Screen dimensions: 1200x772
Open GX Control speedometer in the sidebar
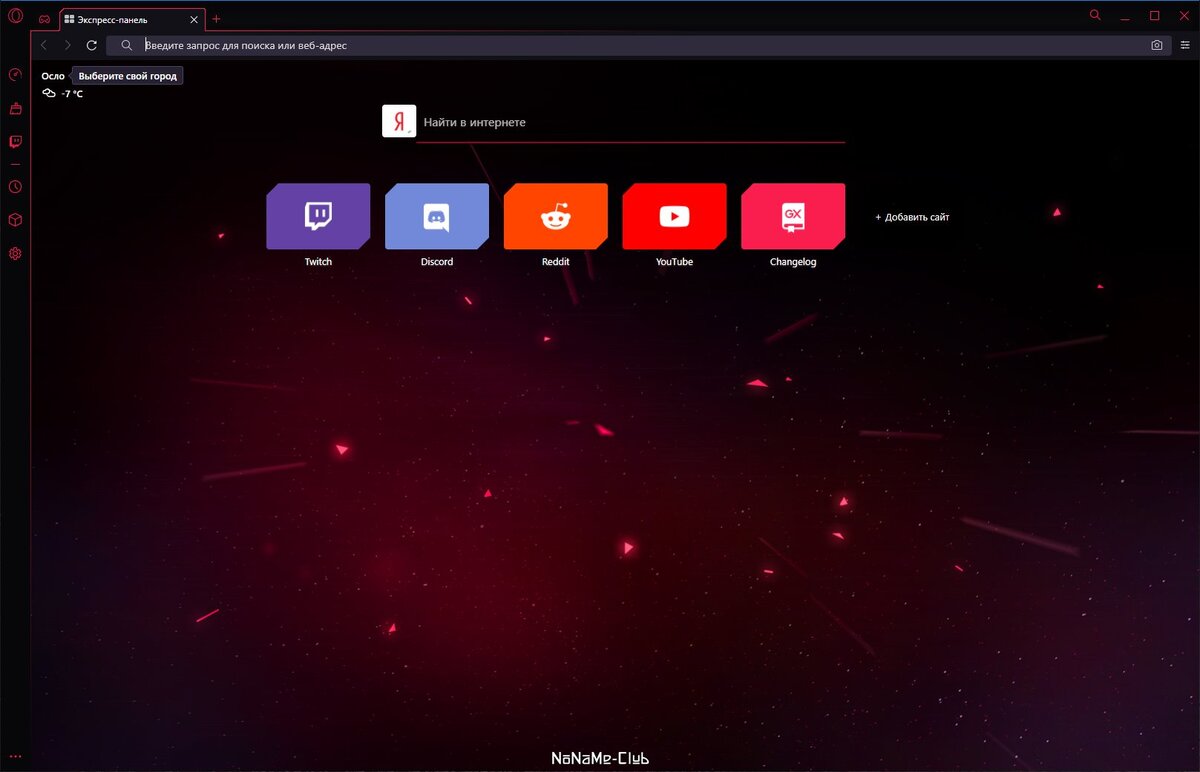tap(15, 75)
